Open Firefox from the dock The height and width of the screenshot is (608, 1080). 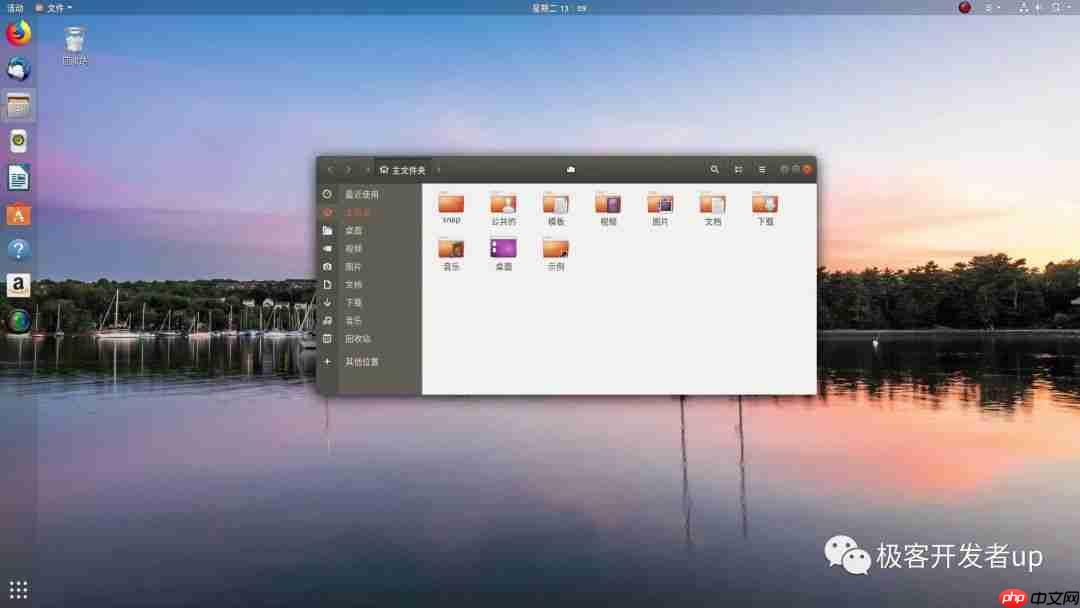18,33
